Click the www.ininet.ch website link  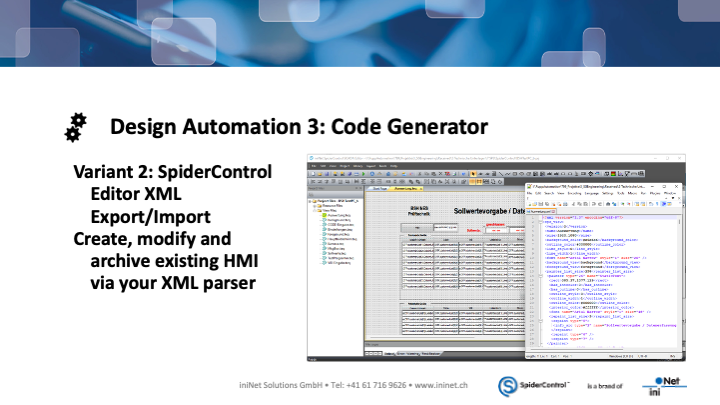[441, 385]
